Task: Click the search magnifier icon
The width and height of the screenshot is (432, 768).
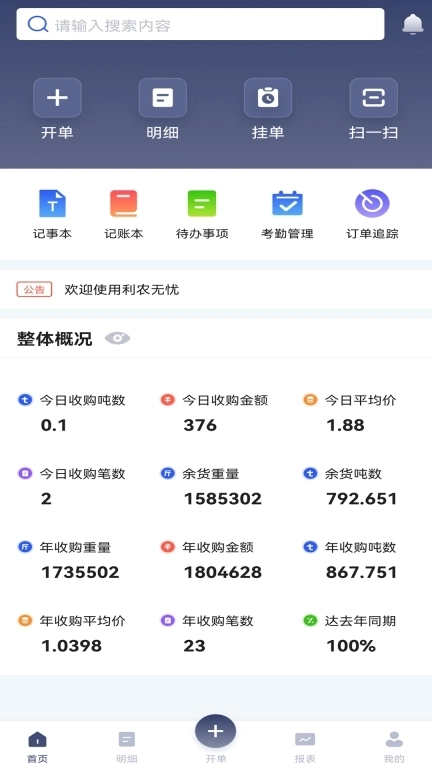Action: point(37,24)
